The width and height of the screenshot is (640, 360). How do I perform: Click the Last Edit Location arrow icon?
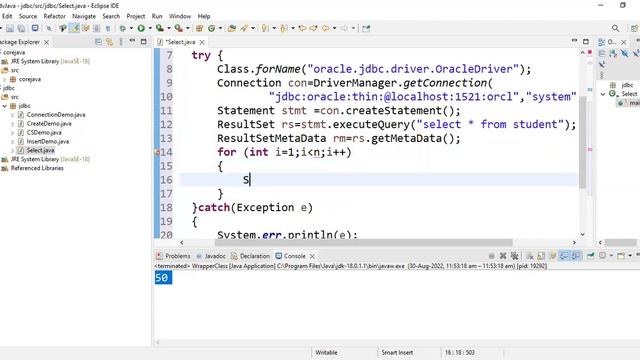302,28
